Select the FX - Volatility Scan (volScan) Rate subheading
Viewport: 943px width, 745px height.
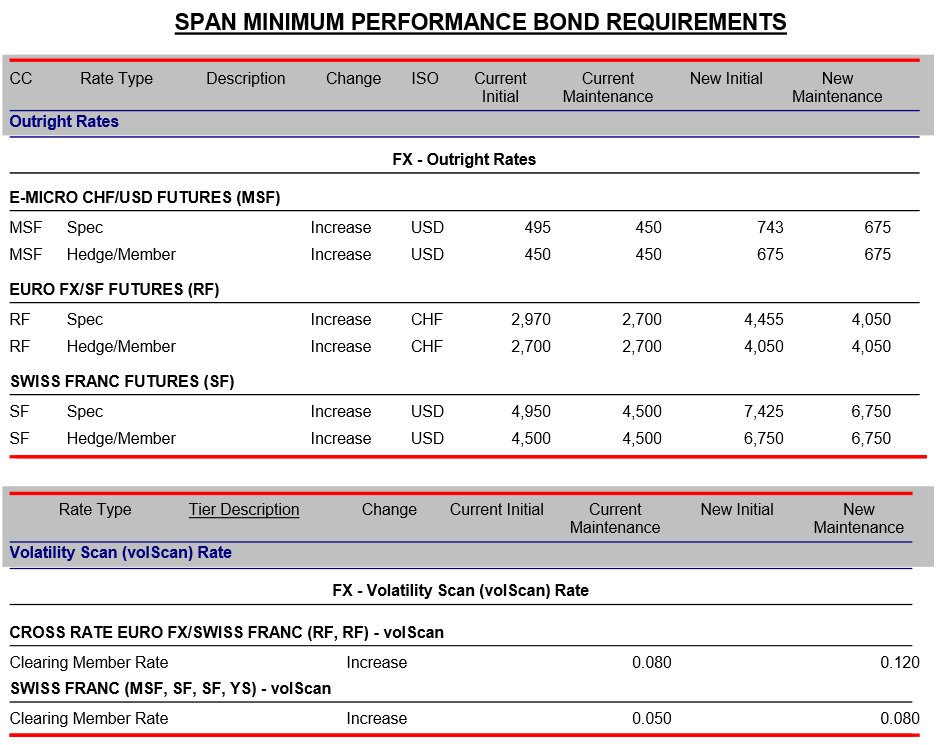tap(460, 590)
